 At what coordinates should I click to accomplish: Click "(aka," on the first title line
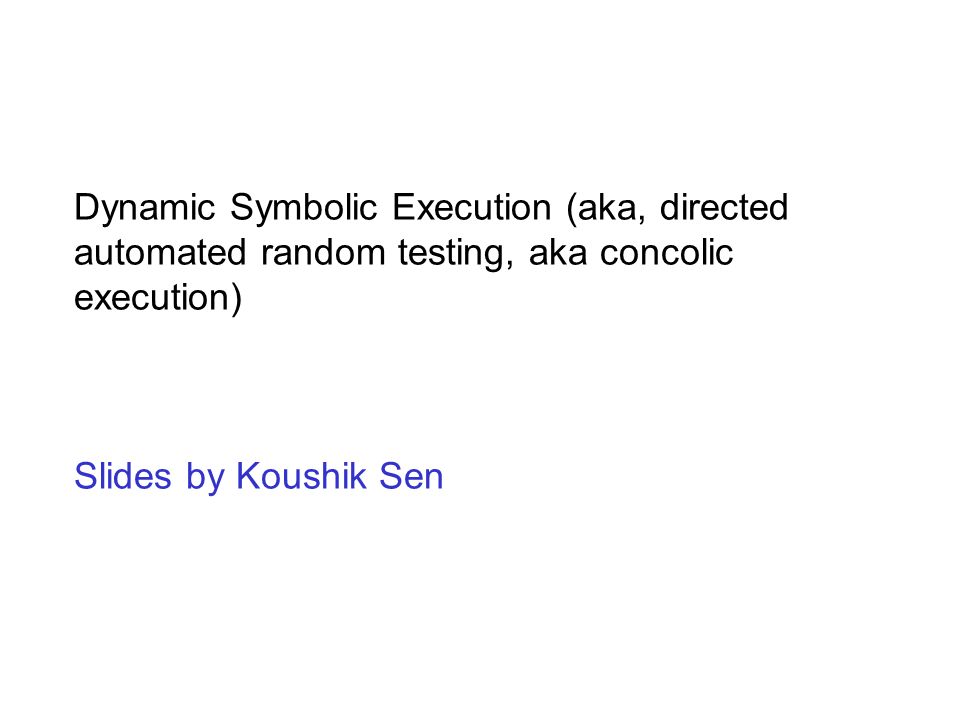pos(606,210)
